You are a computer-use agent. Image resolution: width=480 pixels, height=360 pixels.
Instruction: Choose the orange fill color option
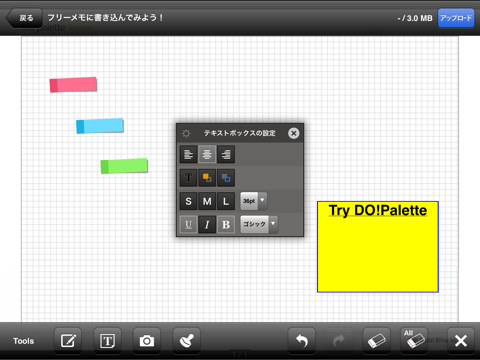(x=207, y=178)
